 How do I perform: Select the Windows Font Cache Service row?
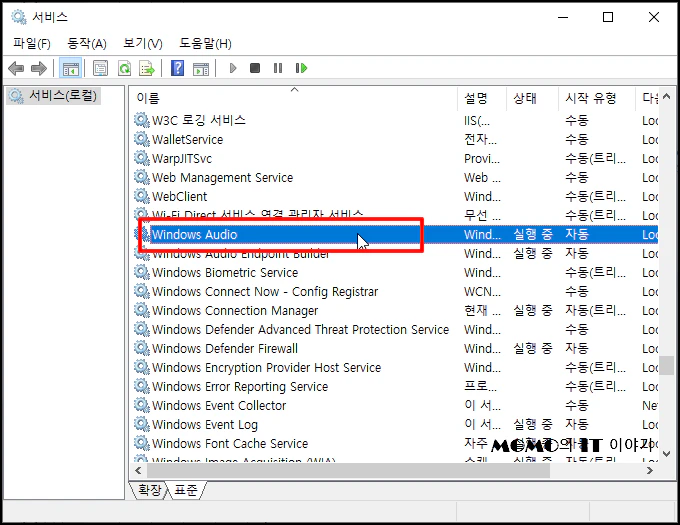(395, 443)
